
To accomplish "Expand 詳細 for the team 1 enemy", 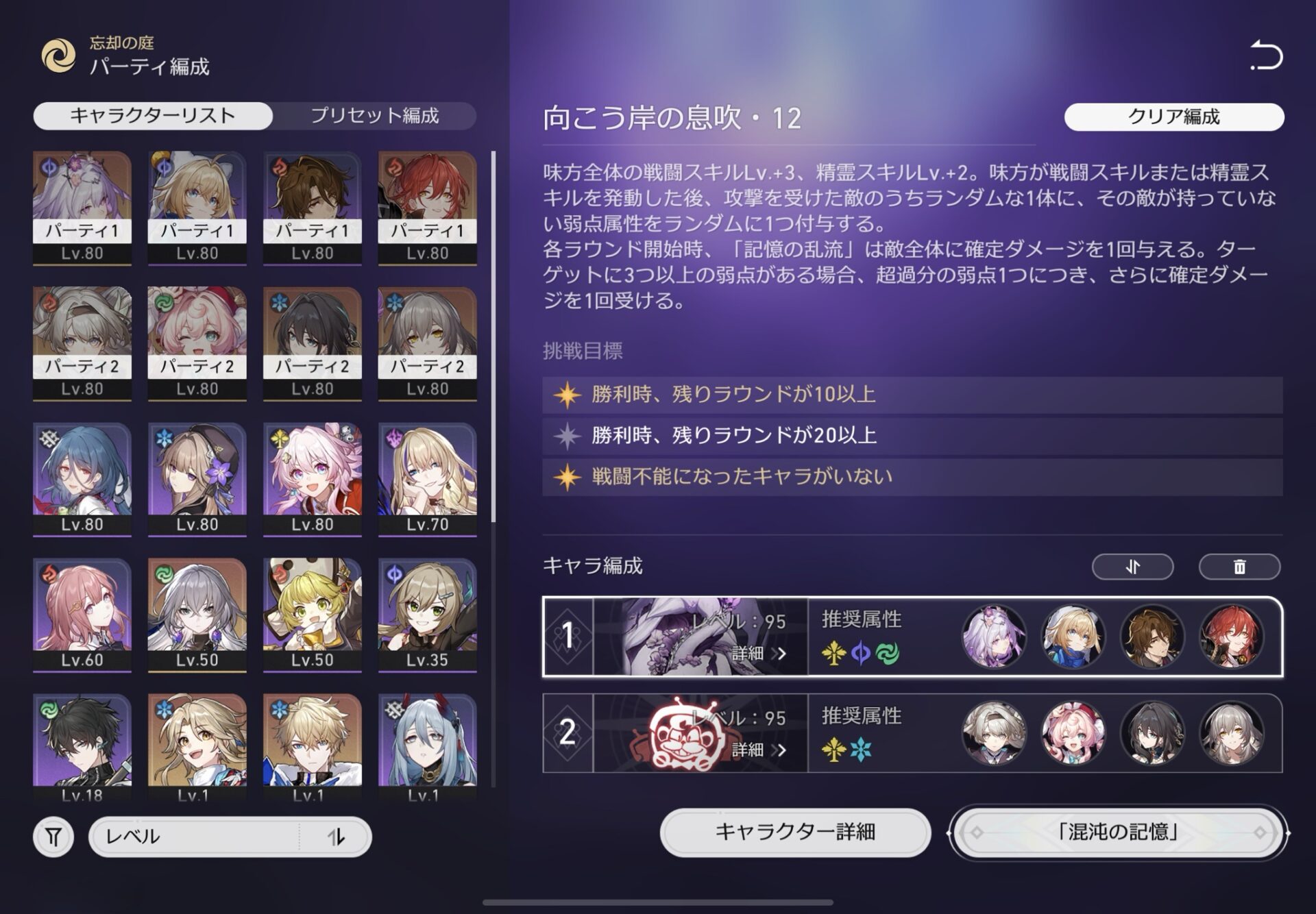I will [758, 654].
